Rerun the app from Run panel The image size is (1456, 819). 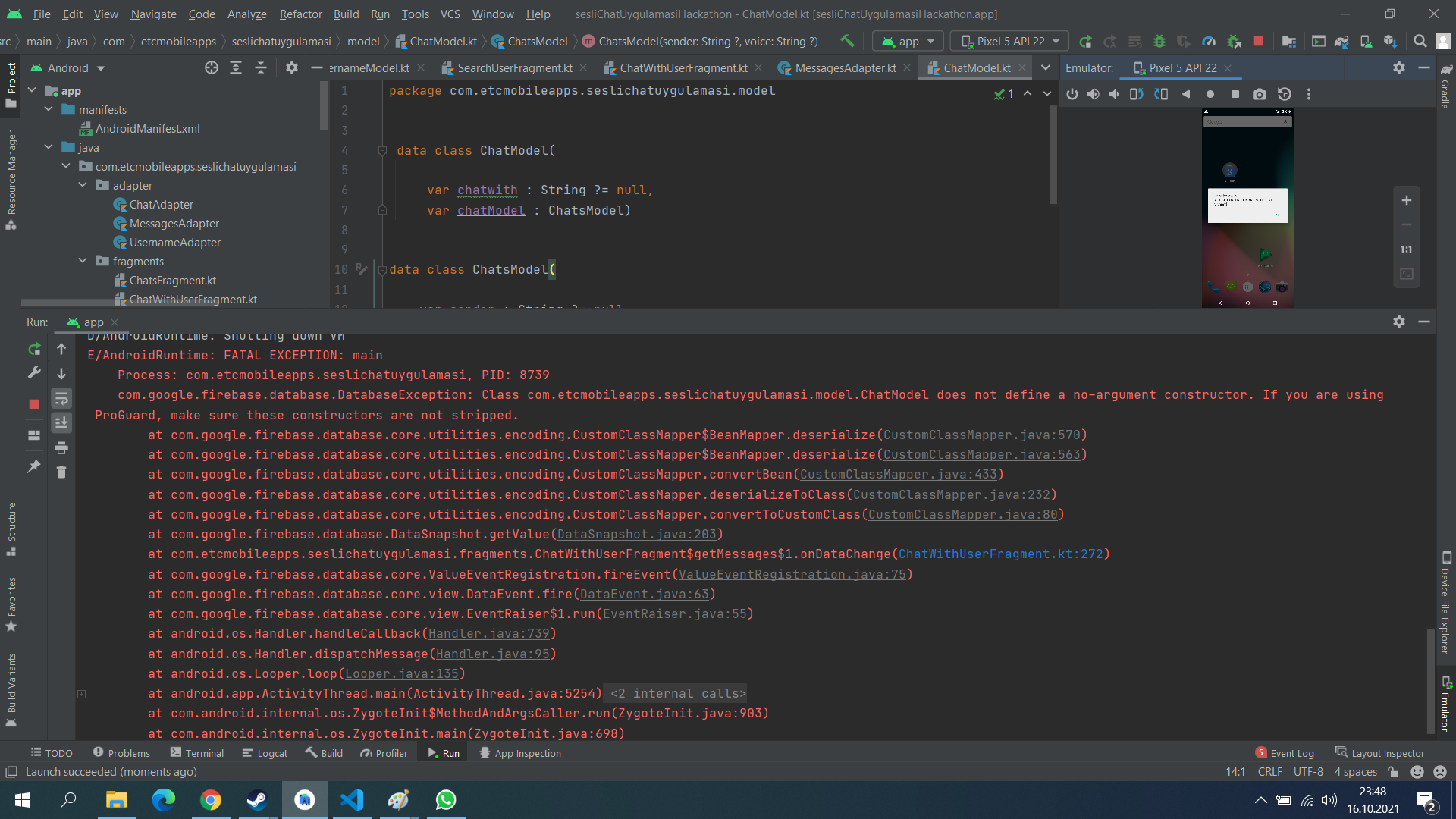click(34, 349)
